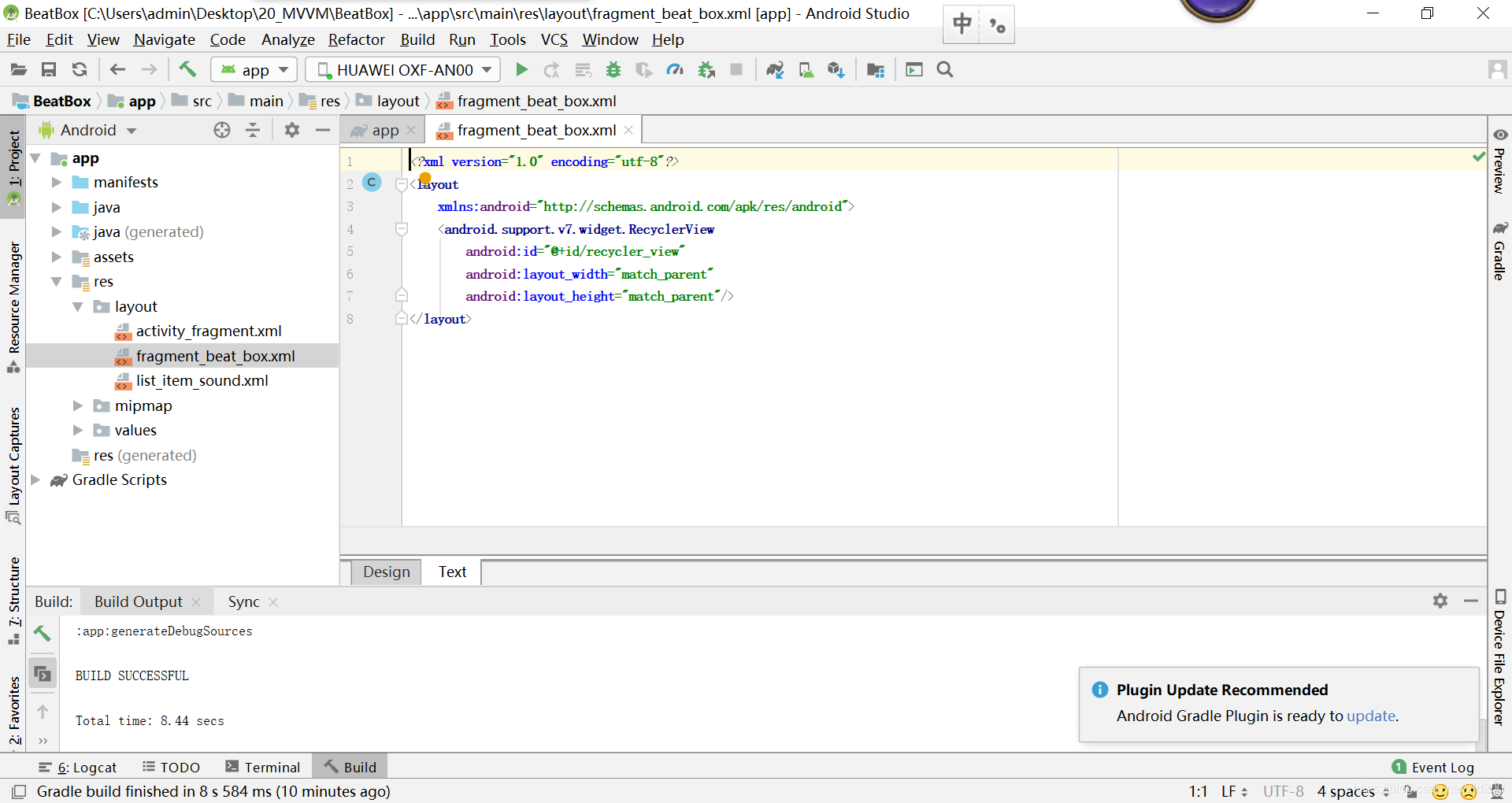
Task: Toggle the Layout Captures side tab
Action: (13, 464)
